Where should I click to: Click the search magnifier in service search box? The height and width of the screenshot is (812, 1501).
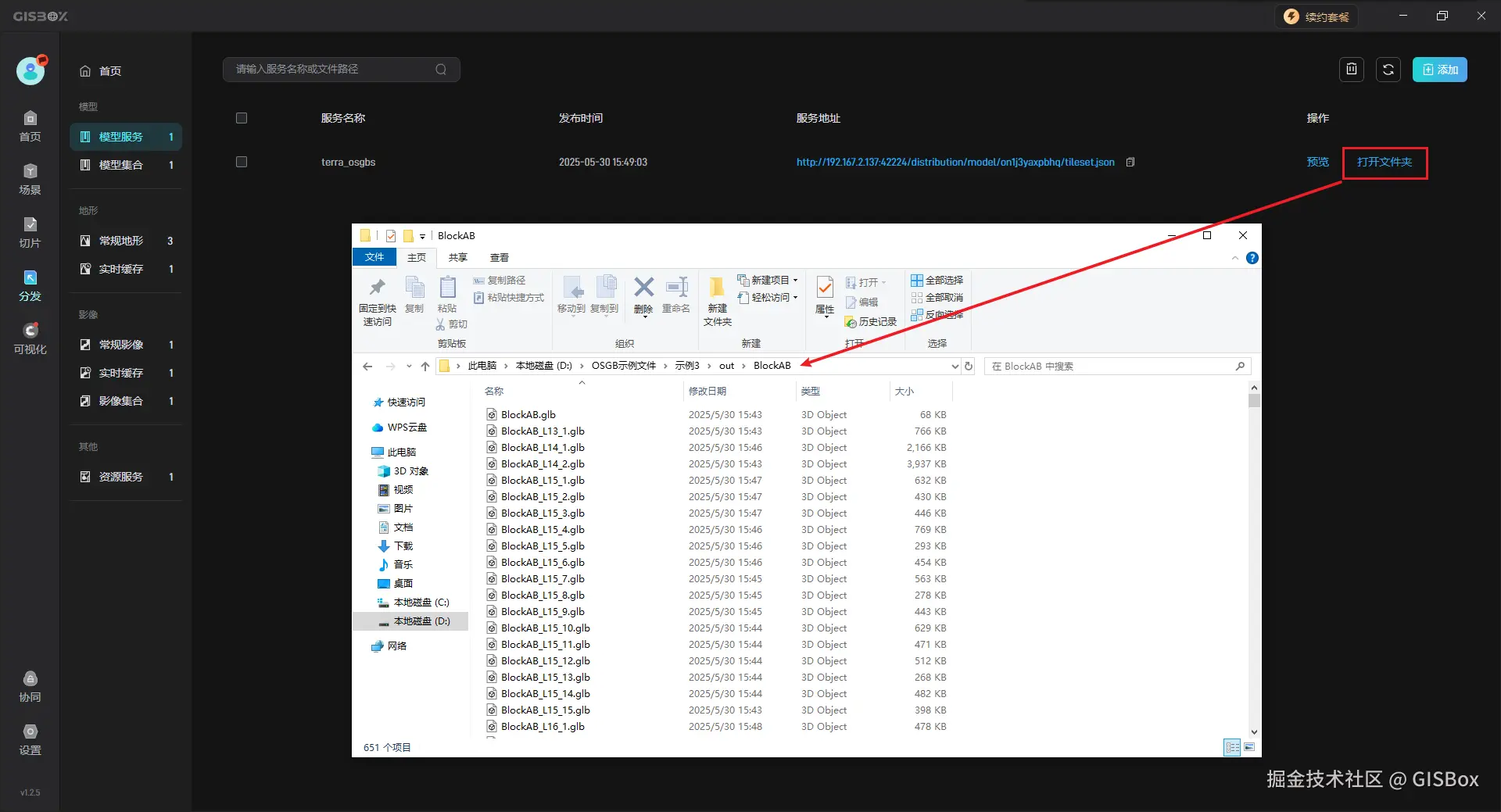pyautogui.click(x=441, y=70)
